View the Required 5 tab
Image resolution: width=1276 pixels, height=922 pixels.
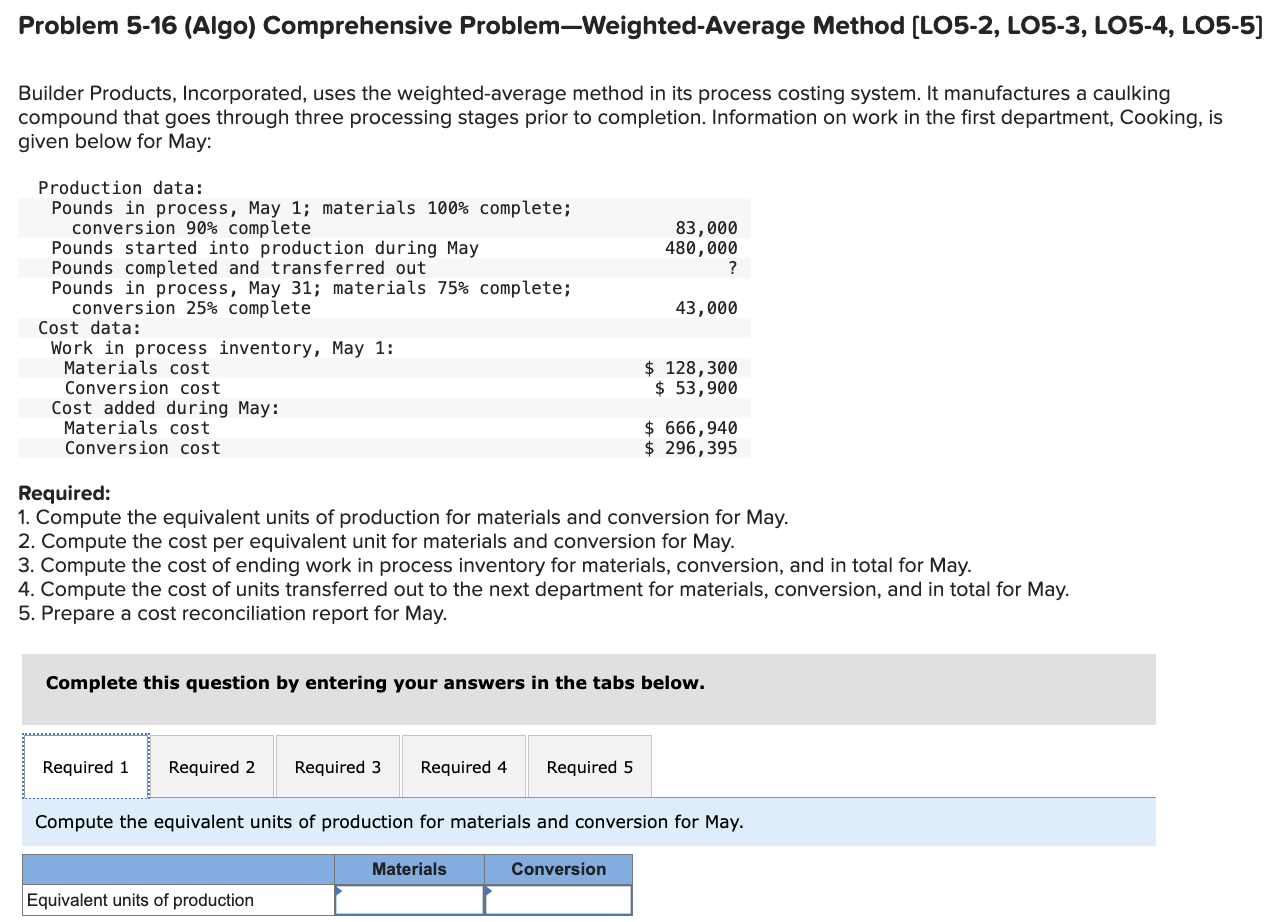(x=589, y=767)
